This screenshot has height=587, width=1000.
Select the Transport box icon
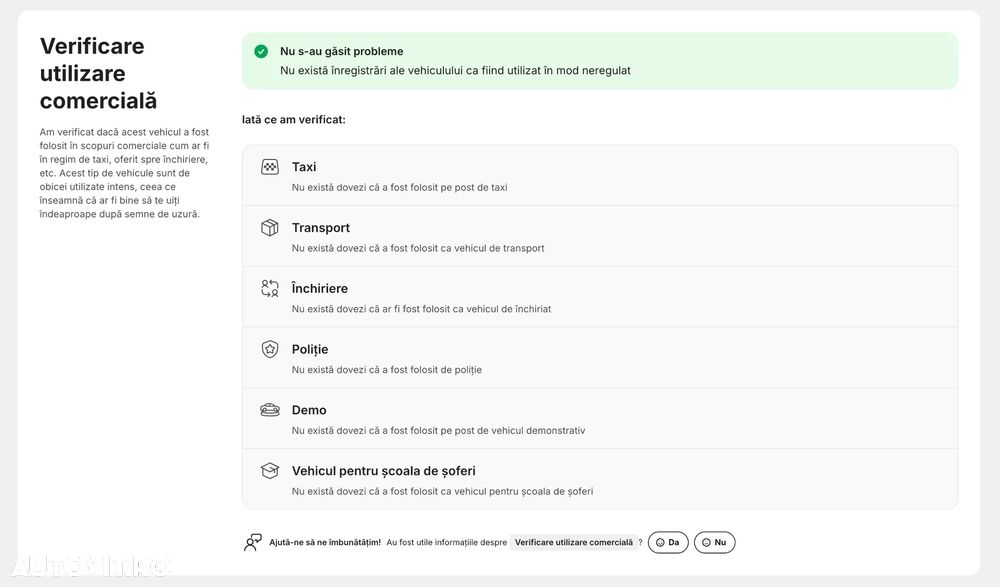click(270, 228)
